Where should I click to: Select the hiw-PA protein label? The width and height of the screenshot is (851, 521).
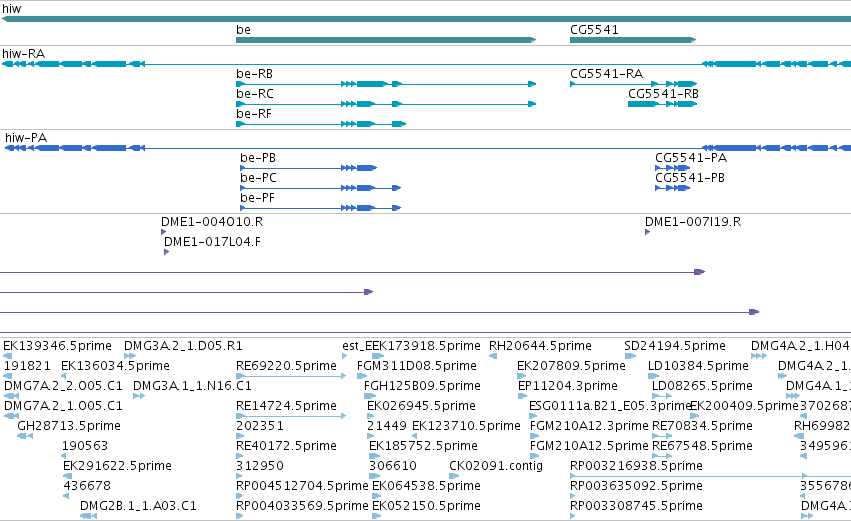pos(26,138)
